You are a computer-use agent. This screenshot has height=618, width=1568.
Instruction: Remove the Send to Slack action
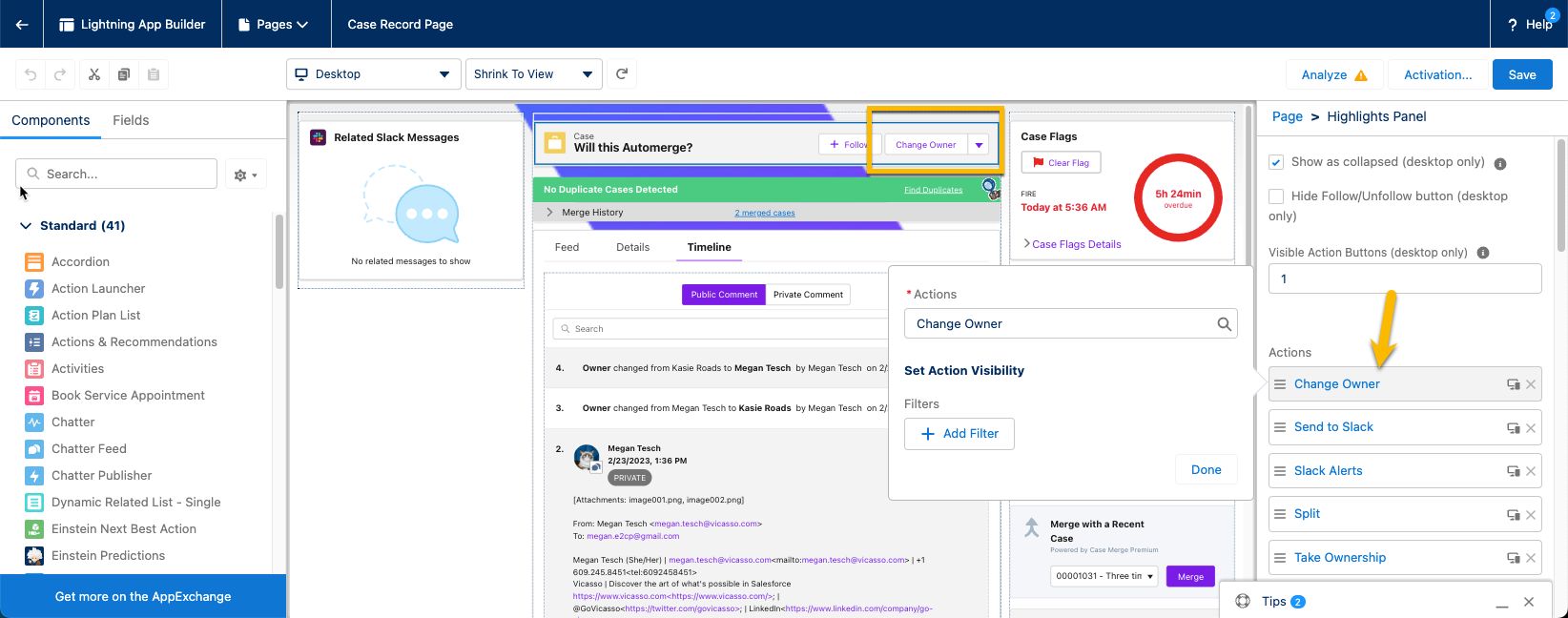point(1531,428)
